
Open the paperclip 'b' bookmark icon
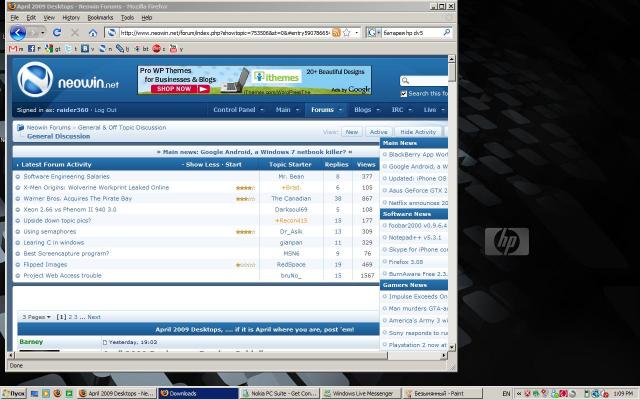point(120,49)
